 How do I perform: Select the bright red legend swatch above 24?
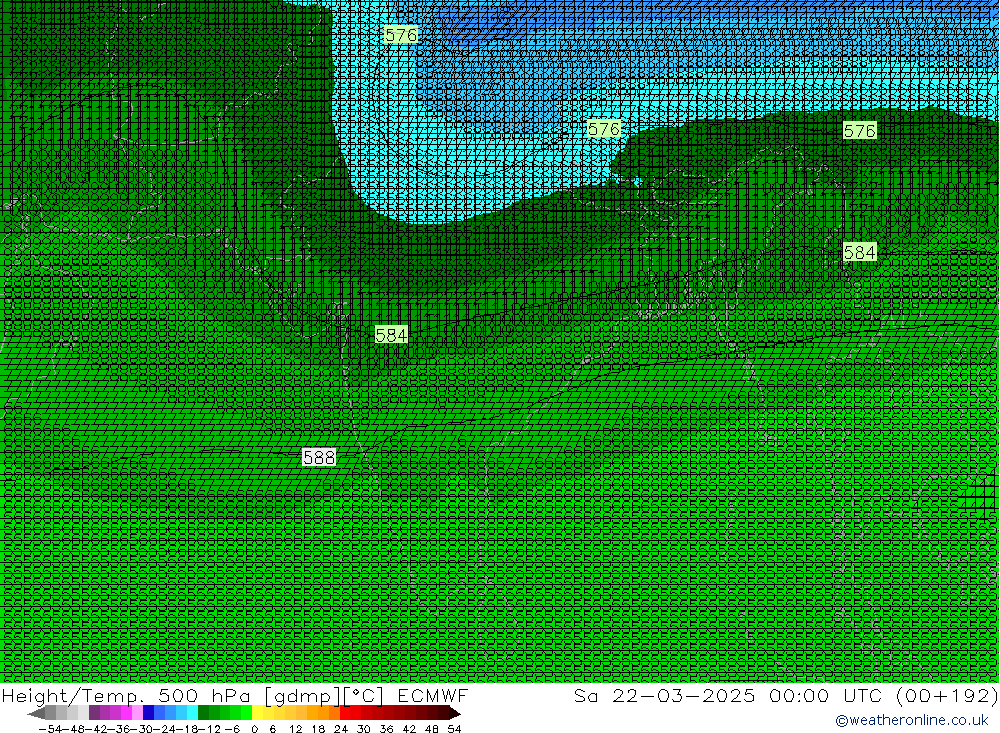[345, 714]
